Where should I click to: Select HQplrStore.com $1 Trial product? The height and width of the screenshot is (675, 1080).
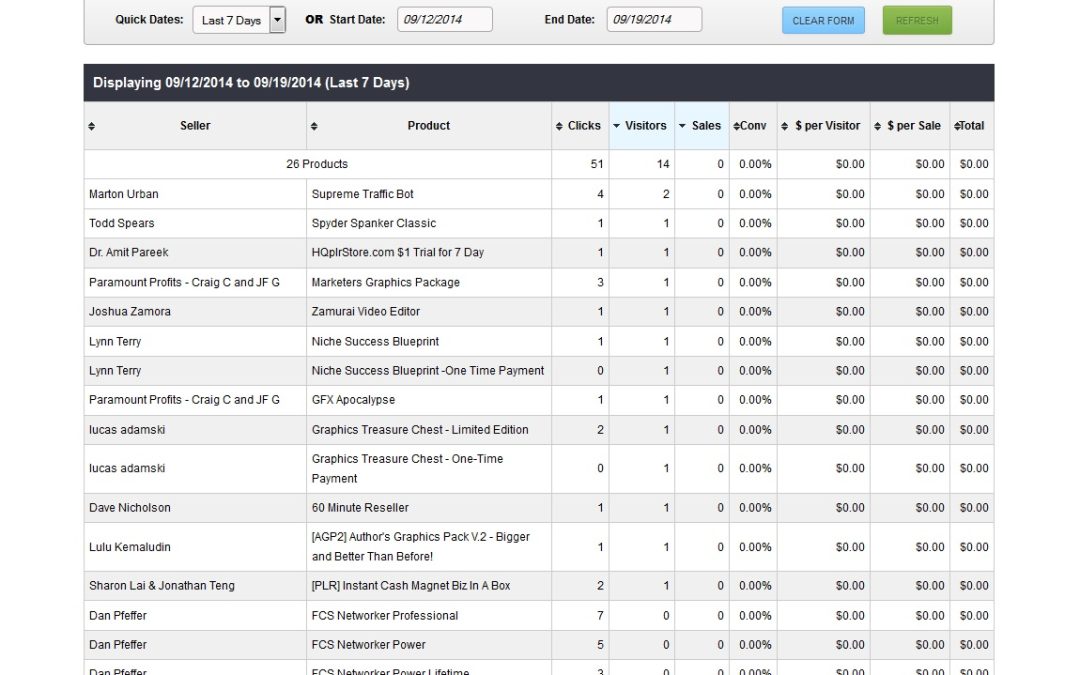(397, 252)
